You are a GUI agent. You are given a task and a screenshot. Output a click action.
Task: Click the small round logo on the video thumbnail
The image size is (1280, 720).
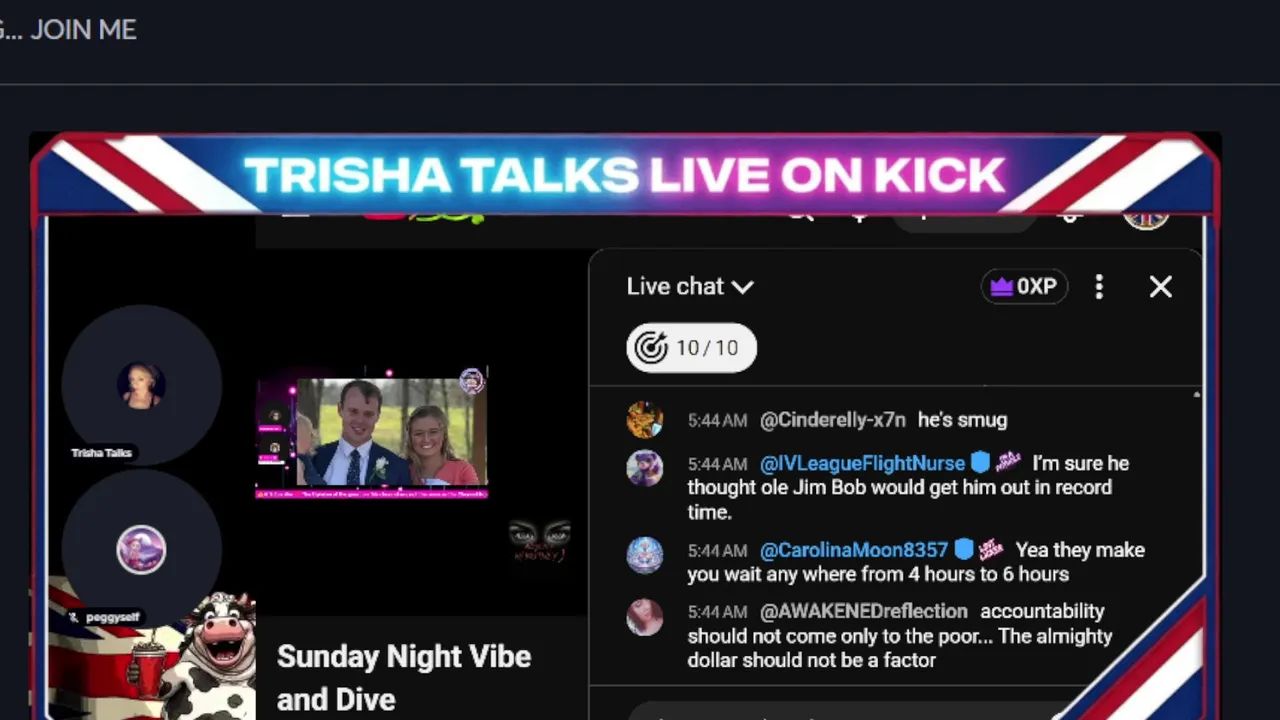(472, 380)
